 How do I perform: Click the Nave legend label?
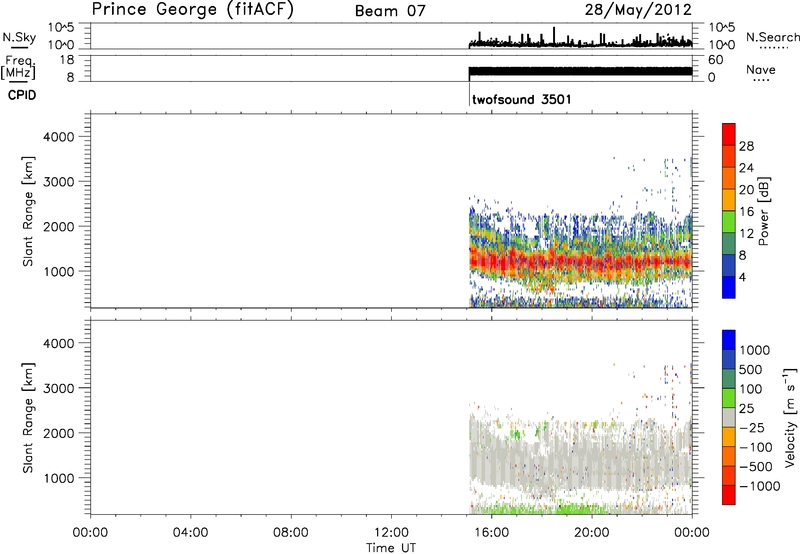(x=762, y=68)
